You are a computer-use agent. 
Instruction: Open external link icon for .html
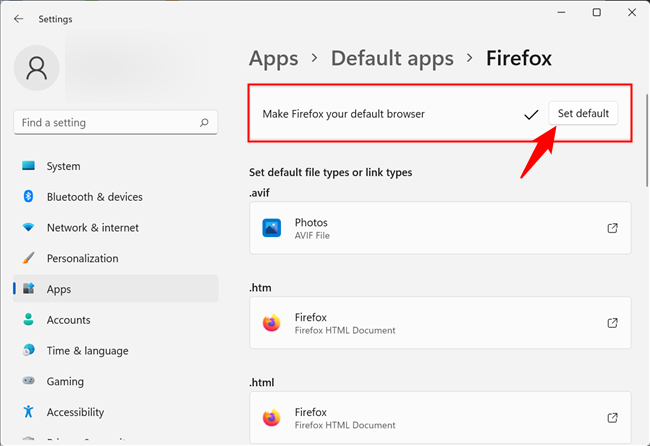(x=612, y=417)
